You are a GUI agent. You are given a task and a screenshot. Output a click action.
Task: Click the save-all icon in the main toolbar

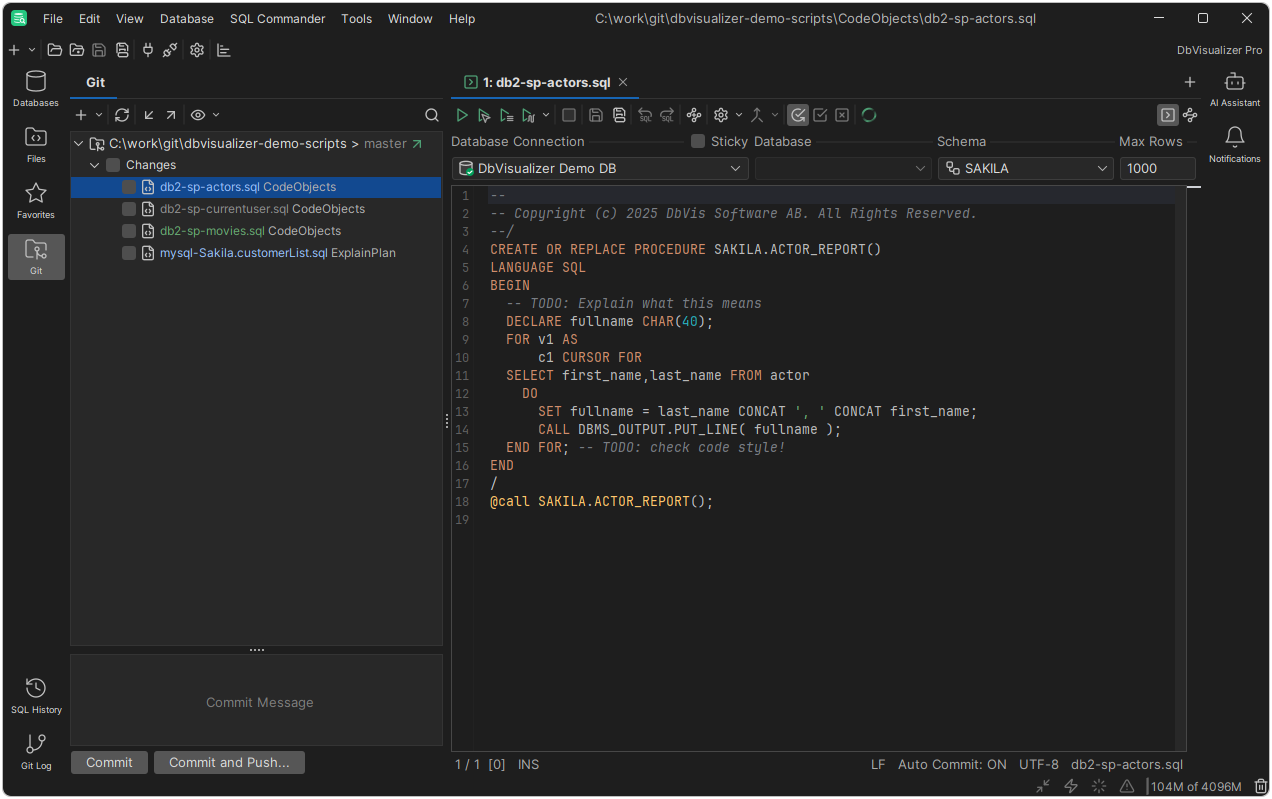tap(122, 50)
